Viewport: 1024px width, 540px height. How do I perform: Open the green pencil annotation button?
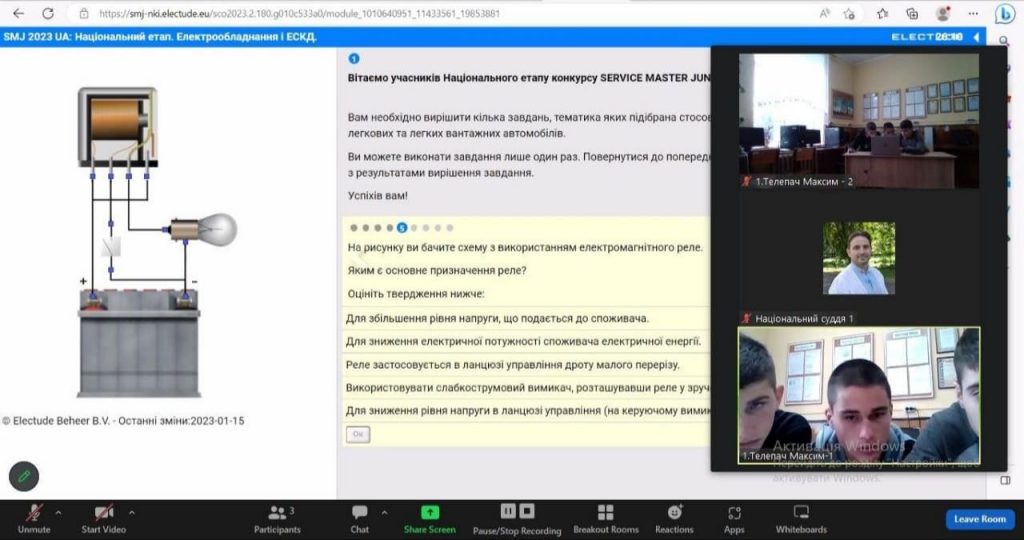point(24,476)
